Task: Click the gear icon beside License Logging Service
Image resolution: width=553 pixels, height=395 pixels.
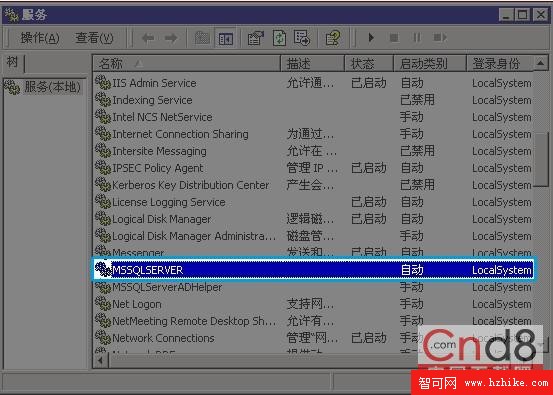Action: [x=103, y=202]
